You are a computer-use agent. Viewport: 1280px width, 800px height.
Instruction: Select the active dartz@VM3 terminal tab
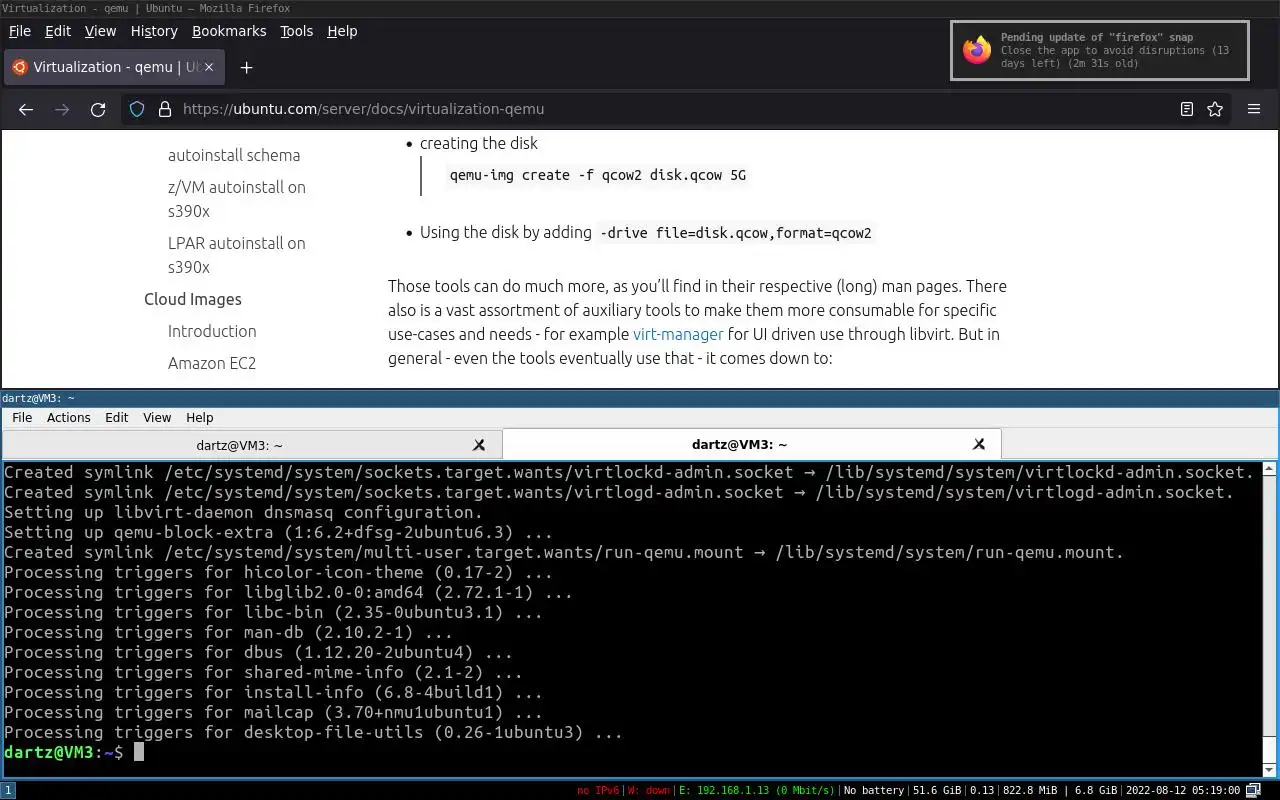[751, 444]
